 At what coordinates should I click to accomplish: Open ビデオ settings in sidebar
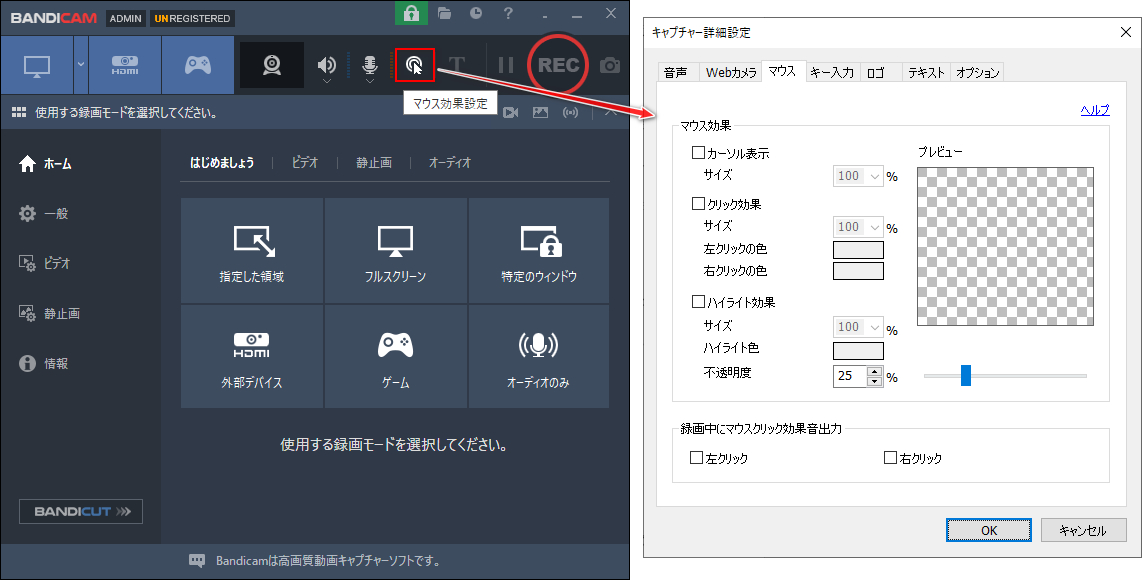point(45,263)
